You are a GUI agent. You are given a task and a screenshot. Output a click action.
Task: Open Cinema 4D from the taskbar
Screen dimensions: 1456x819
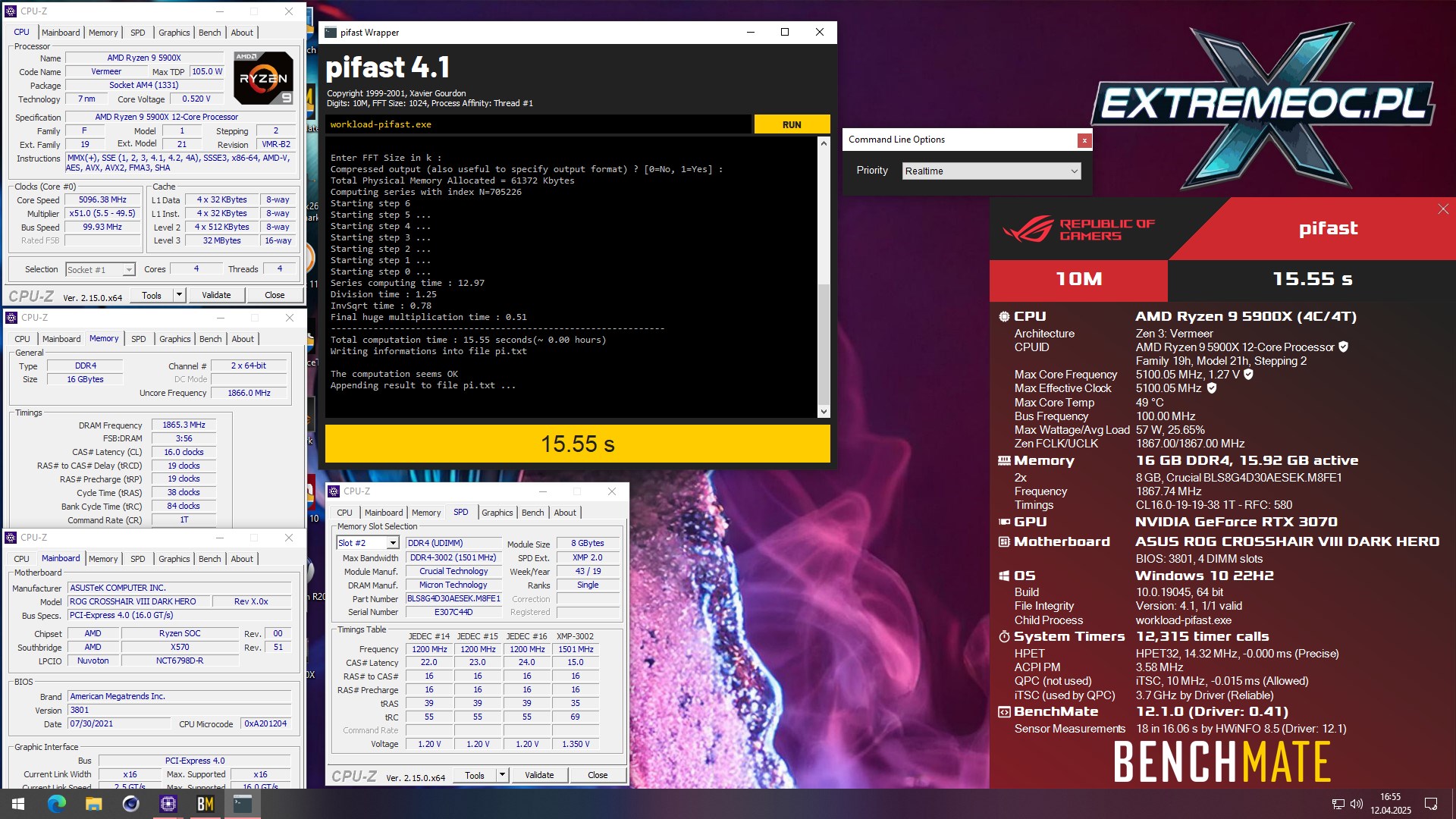point(130,803)
